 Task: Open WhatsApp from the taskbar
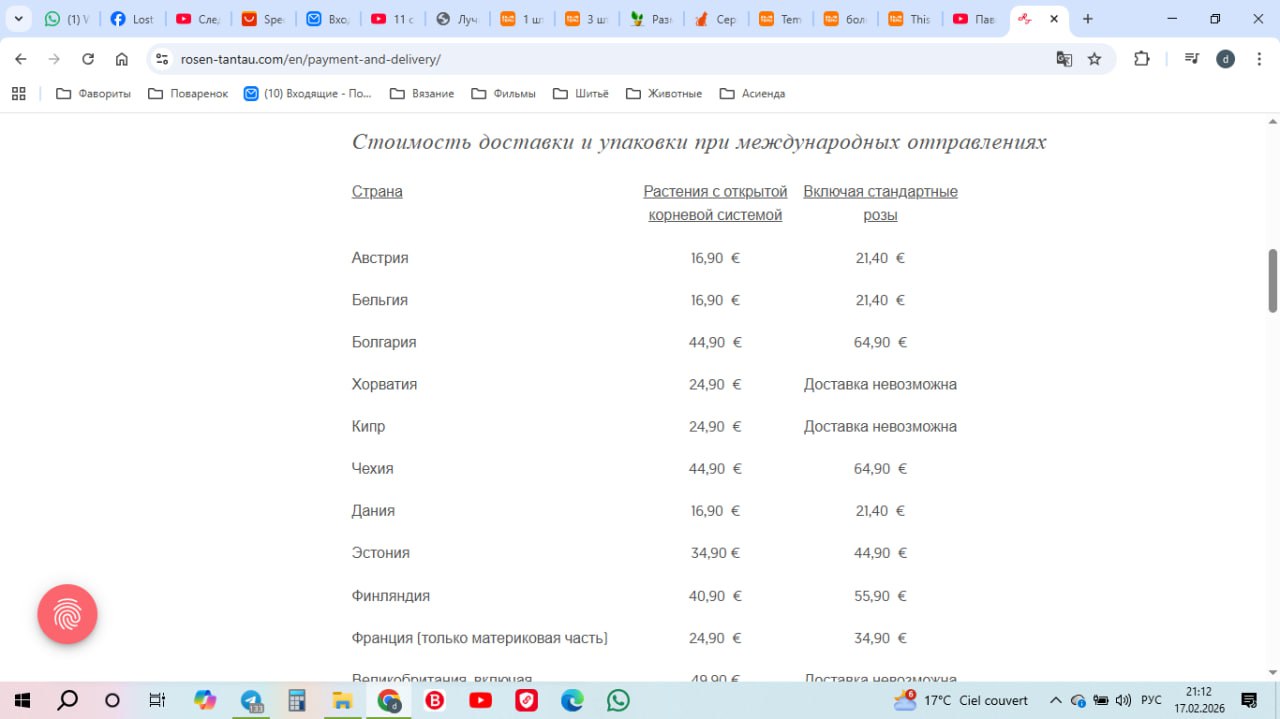tap(619, 700)
